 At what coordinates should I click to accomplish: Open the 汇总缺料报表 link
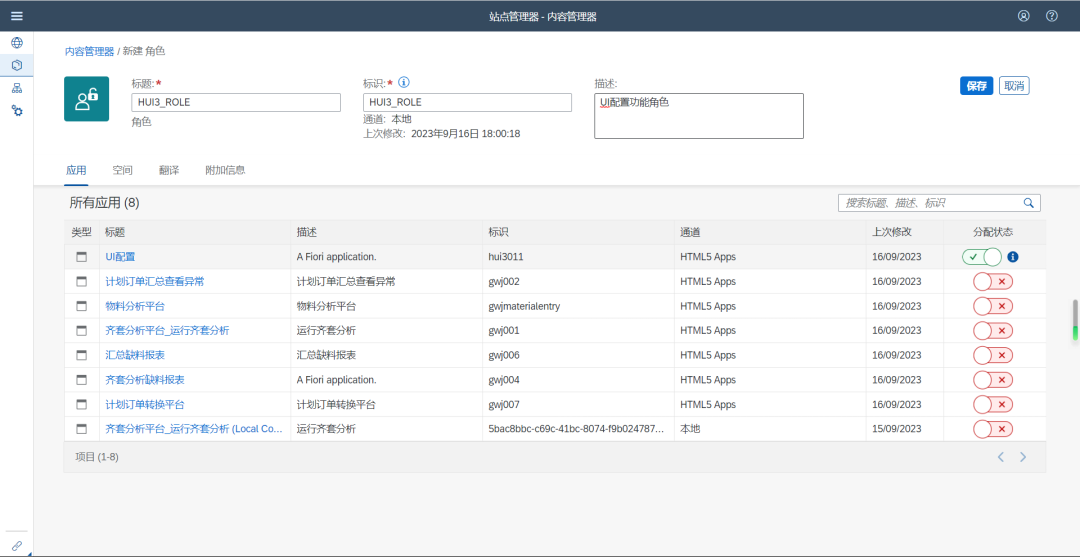135,355
